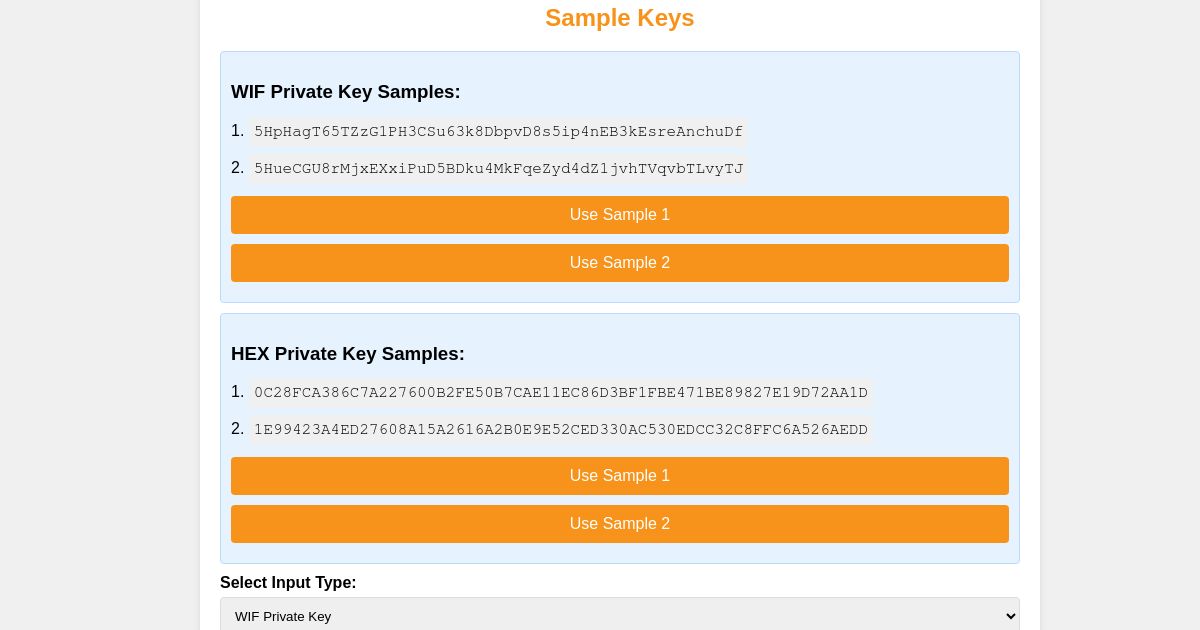Click the second HEX private key sample text
The image size is (1200, 630).
(x=561, y=430)
